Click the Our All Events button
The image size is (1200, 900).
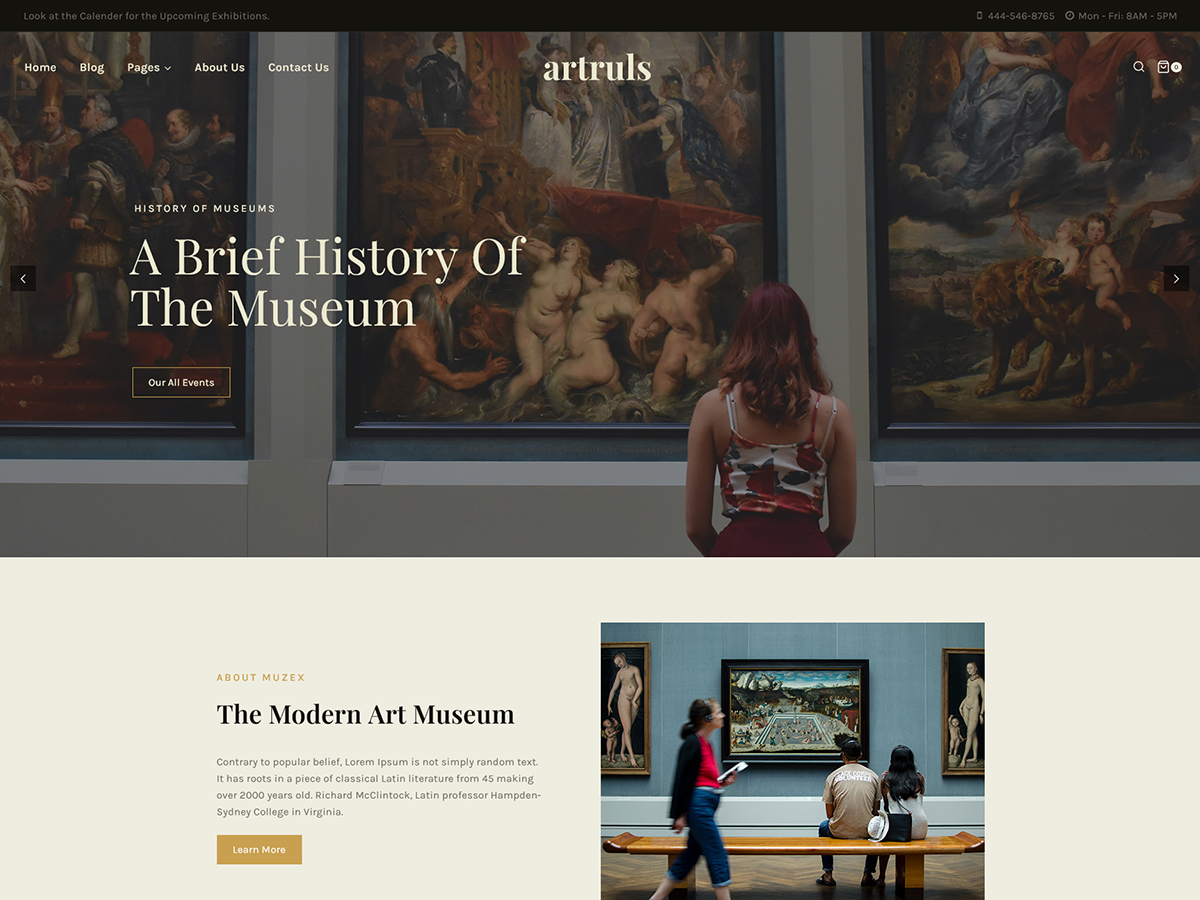[181, 382]
